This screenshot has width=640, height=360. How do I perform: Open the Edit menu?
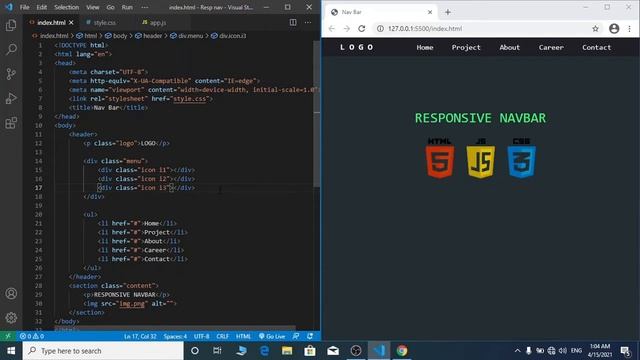(41, 7)
